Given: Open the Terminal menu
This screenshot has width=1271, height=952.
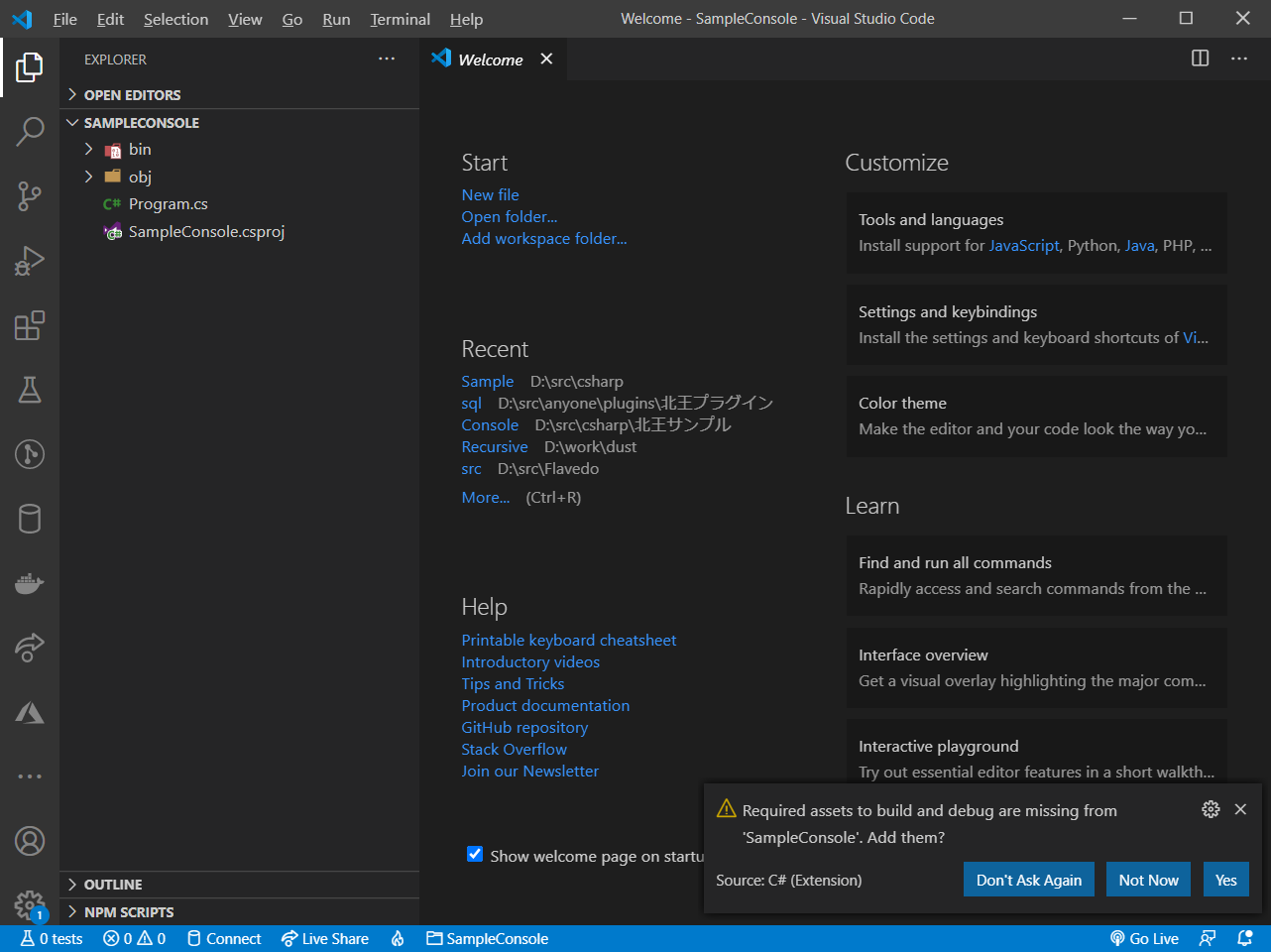Looking at the screenshot, I should coord(400,19).
